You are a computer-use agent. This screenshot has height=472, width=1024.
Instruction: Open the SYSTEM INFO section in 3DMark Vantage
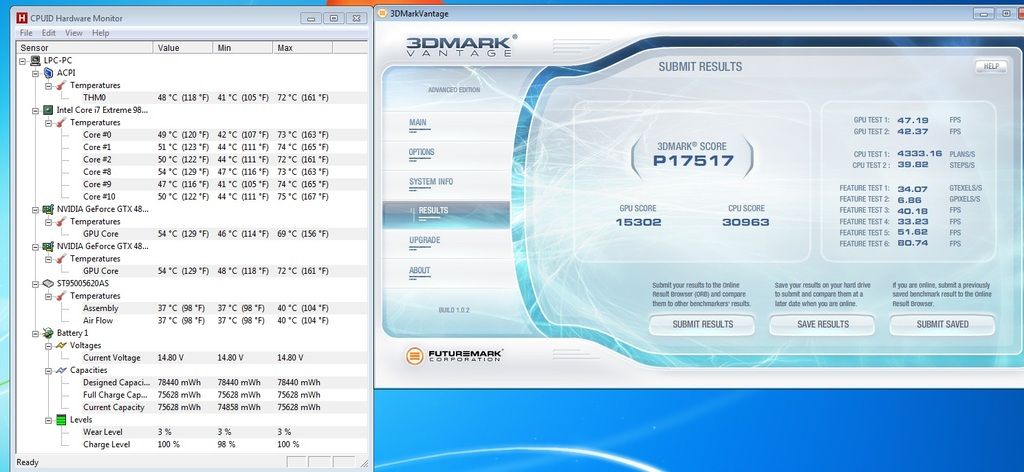click(431, 181)
